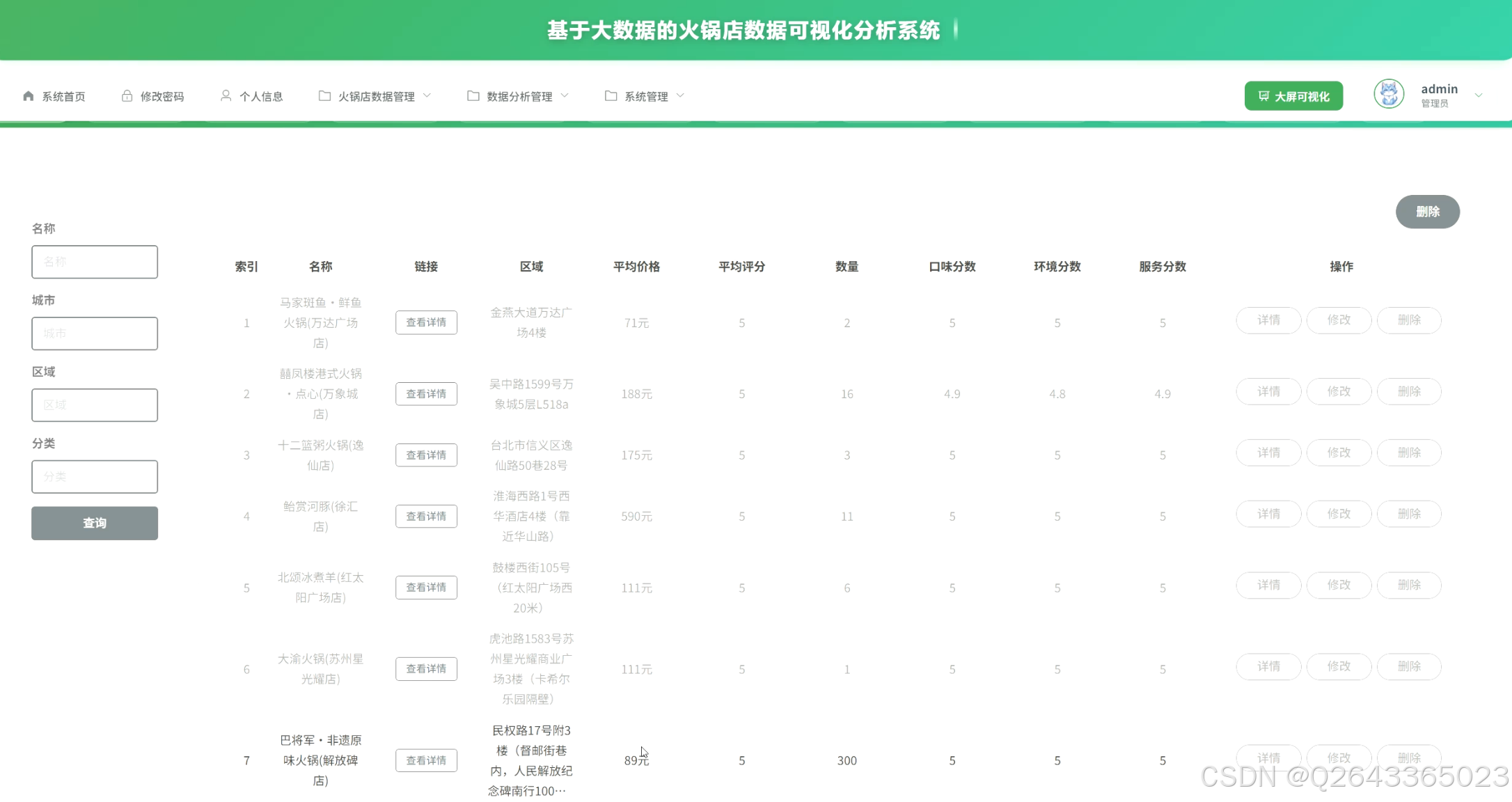This screenshot has width=1512, height=802.
Task: Expand the 系统管理 menu chevron
Action: click(x=681, y=96)
